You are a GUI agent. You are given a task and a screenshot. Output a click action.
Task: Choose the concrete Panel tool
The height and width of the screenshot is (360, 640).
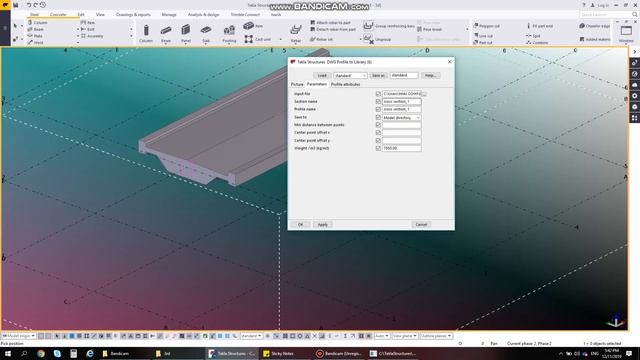(x=186, y=30)
